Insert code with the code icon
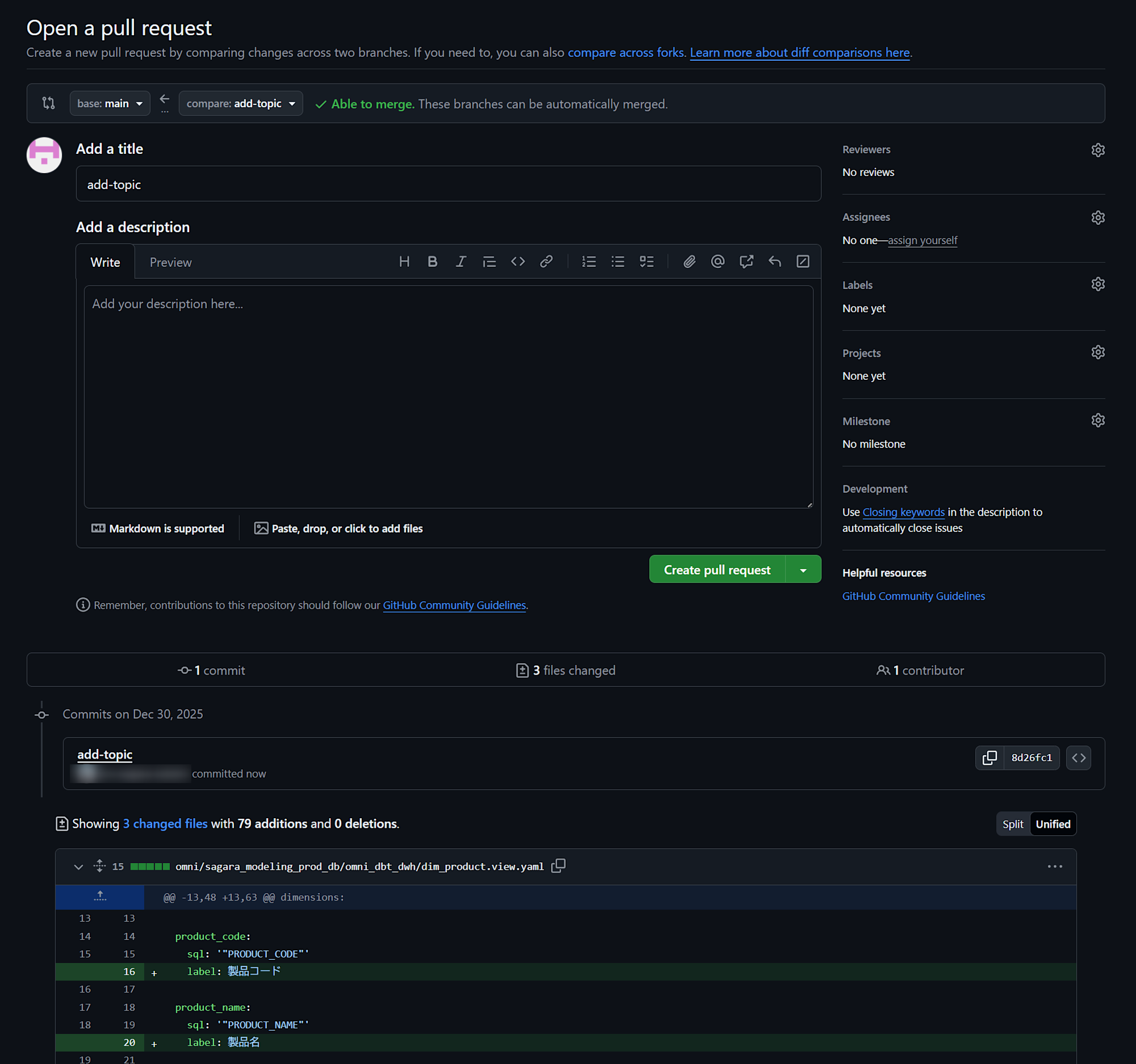1136x1064 pixels. click(517, 262)
